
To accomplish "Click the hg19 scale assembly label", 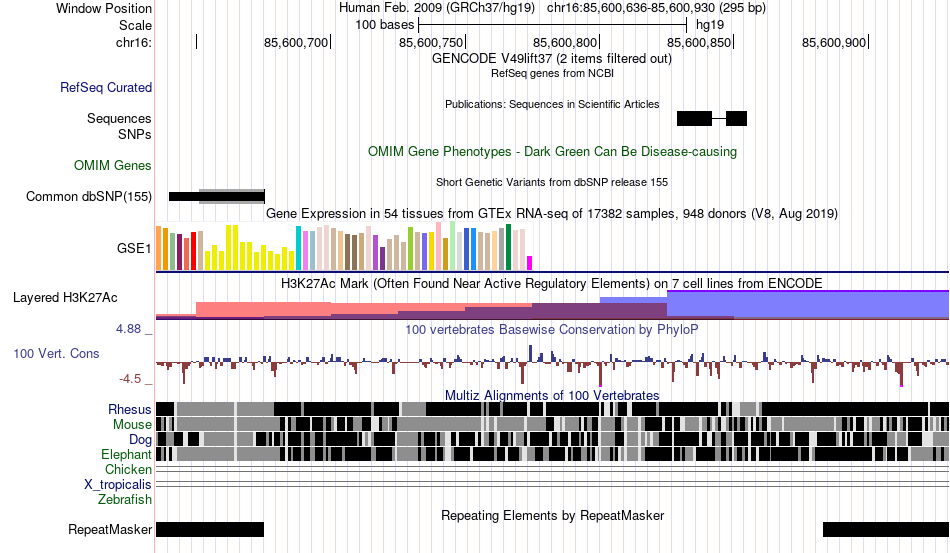I will [x=710, y=25].
